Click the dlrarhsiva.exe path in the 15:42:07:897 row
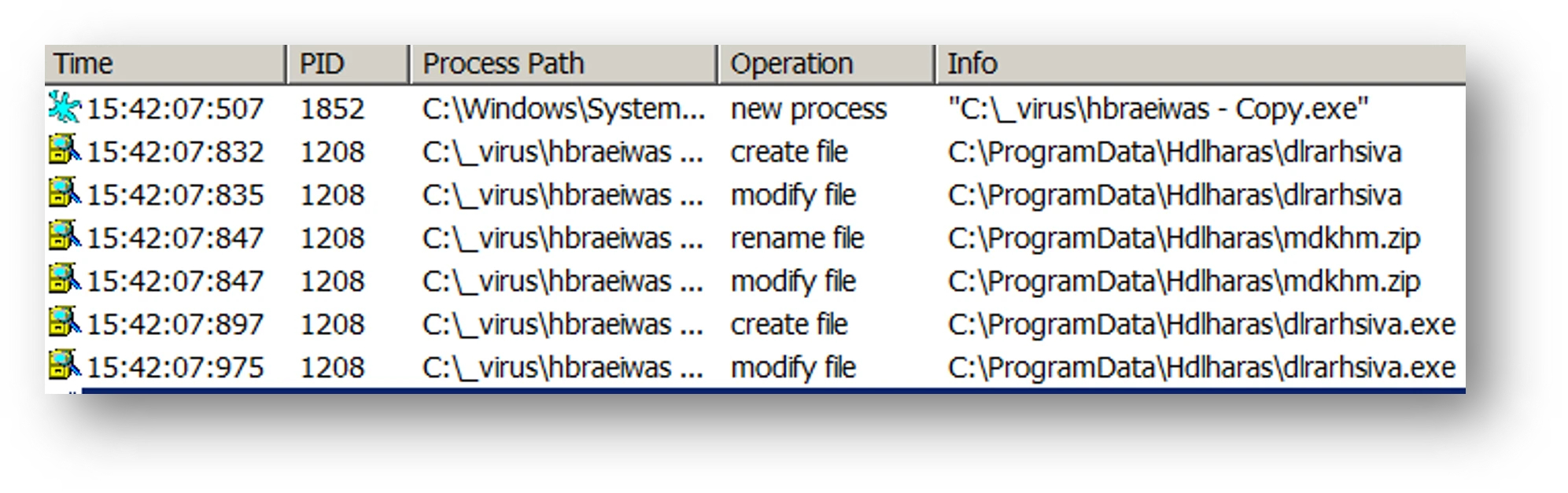Viewport: 1568px width, 493px height. point(1201,325)
